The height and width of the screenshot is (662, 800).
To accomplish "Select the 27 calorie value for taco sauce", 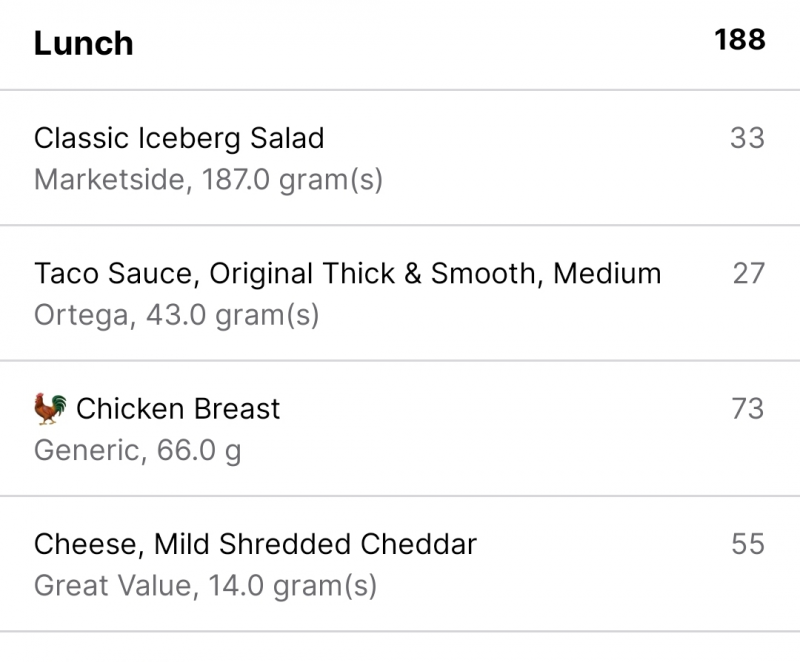I will pos(748,273).
